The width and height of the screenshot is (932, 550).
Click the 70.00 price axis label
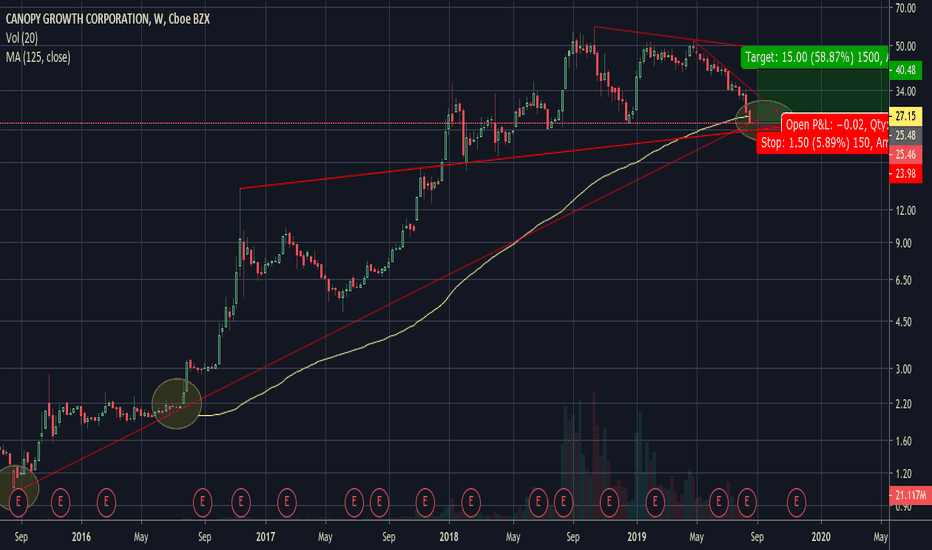click(905, 8)
